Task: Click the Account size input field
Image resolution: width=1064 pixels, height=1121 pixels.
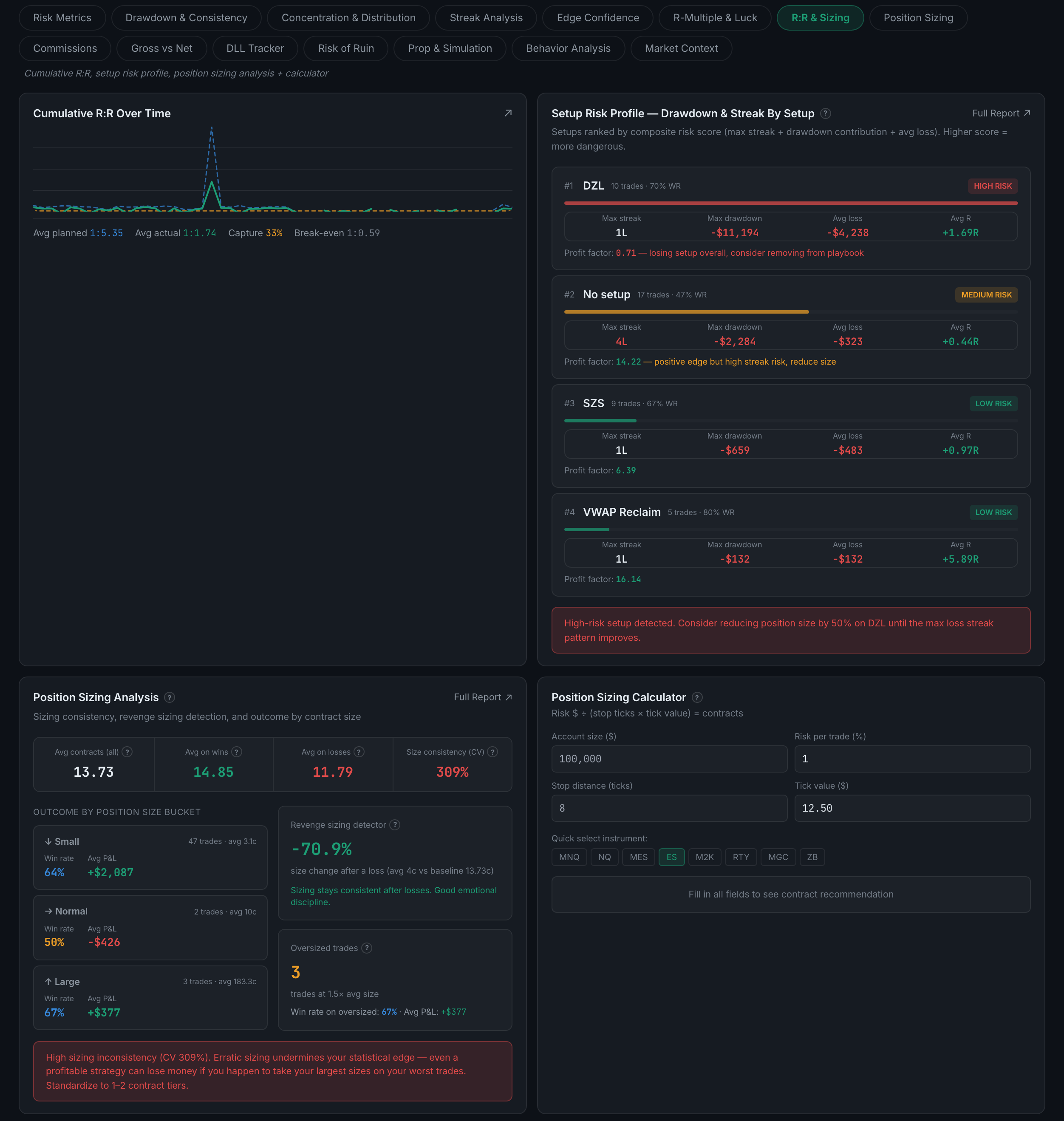Action: click(669, 759)
